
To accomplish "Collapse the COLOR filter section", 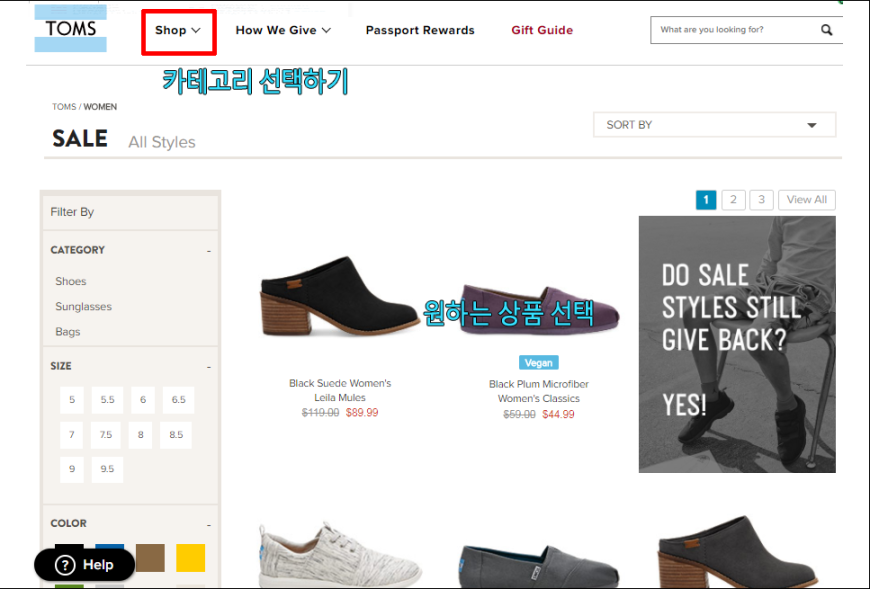I will pyautogui.click(x=209, y=524).
